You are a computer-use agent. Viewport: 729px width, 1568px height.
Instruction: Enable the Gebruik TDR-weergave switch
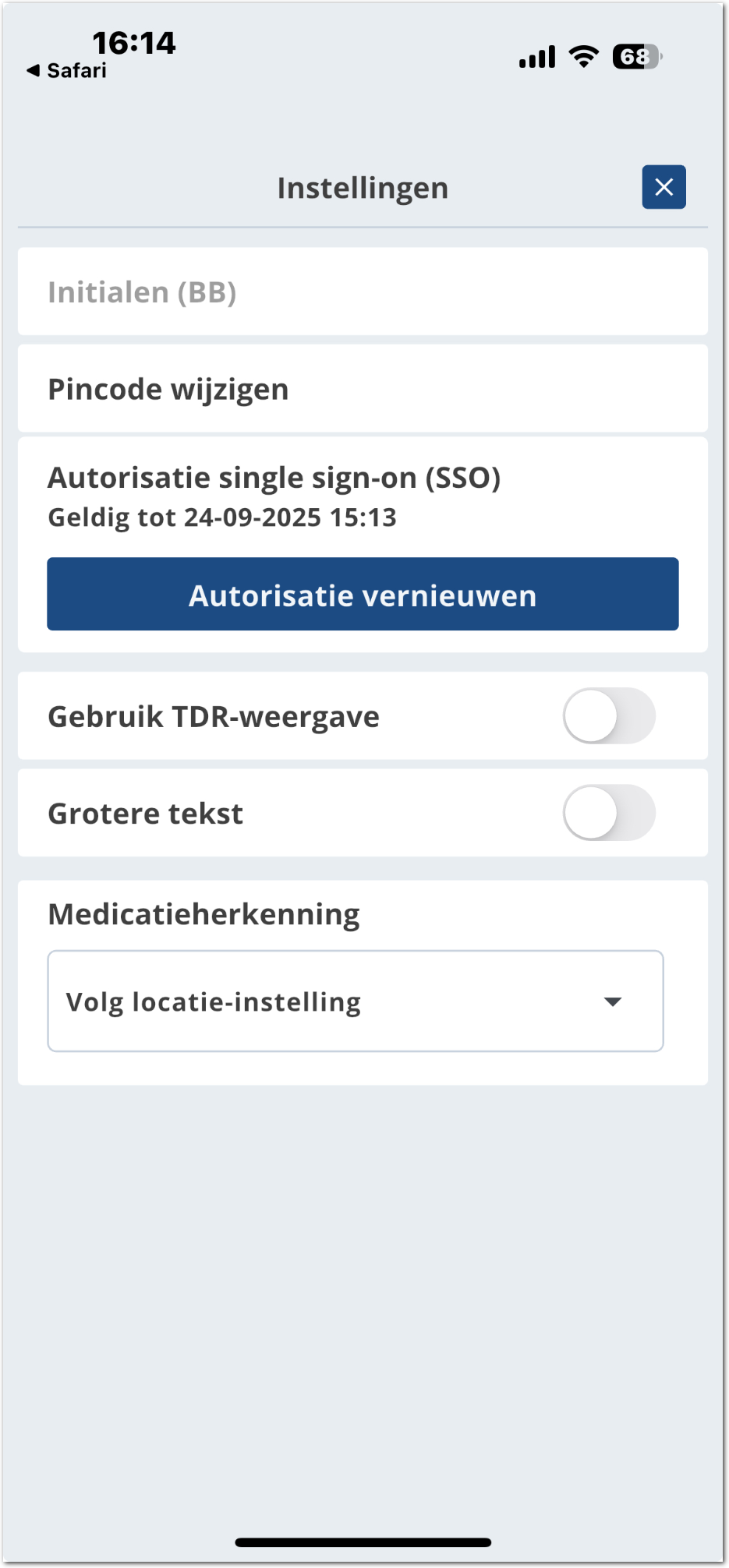pos(609,716)
